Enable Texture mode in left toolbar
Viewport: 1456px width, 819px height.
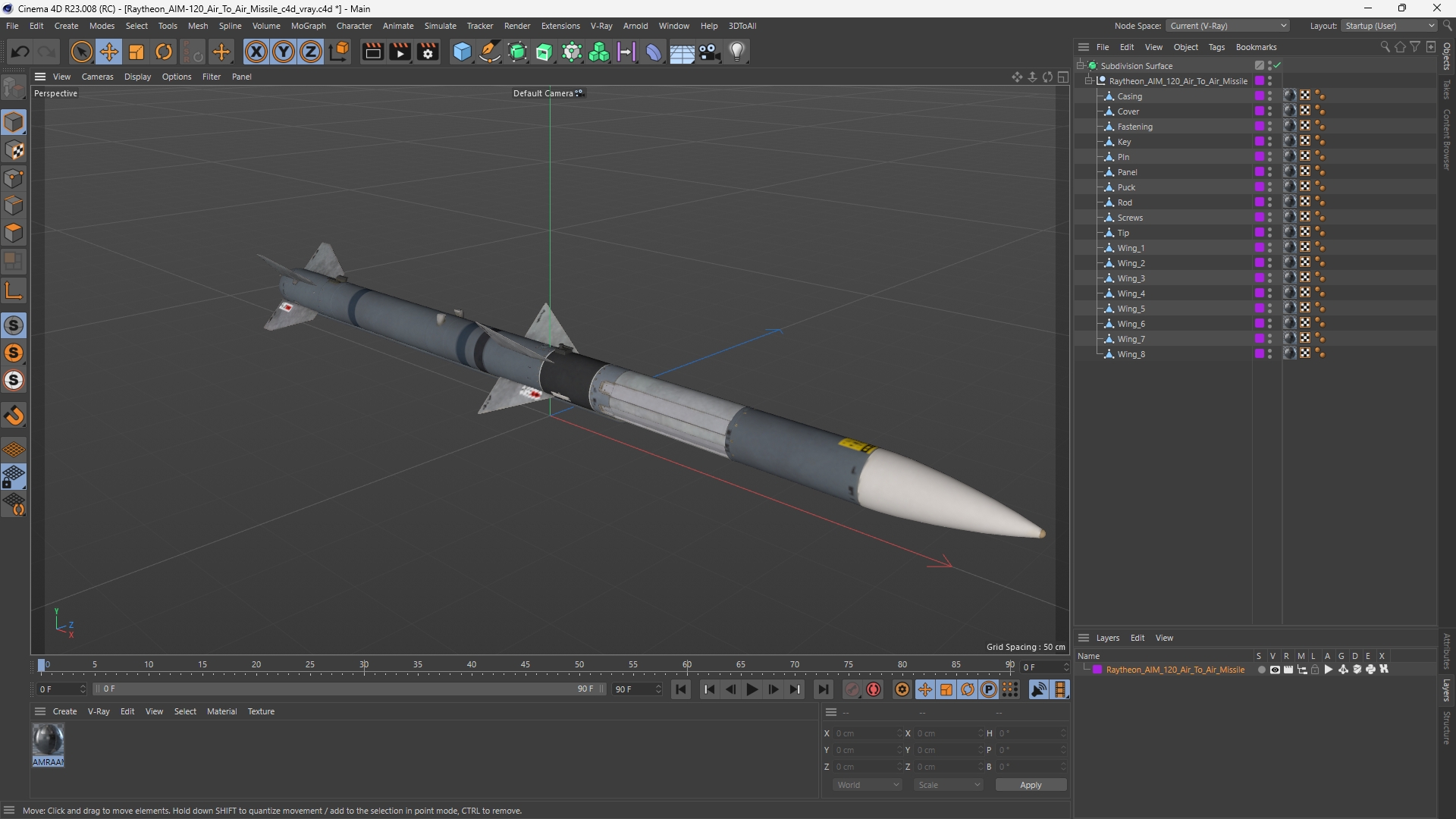[14, 150]
